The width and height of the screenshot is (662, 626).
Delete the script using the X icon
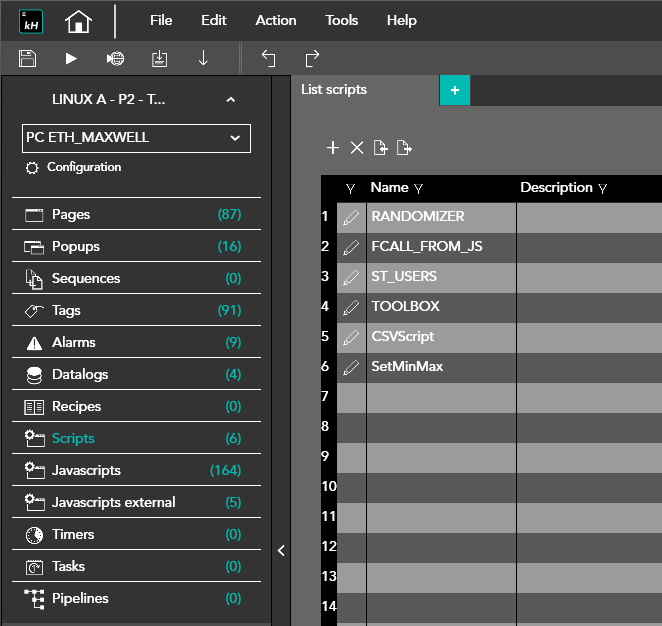tap(357, 148)
